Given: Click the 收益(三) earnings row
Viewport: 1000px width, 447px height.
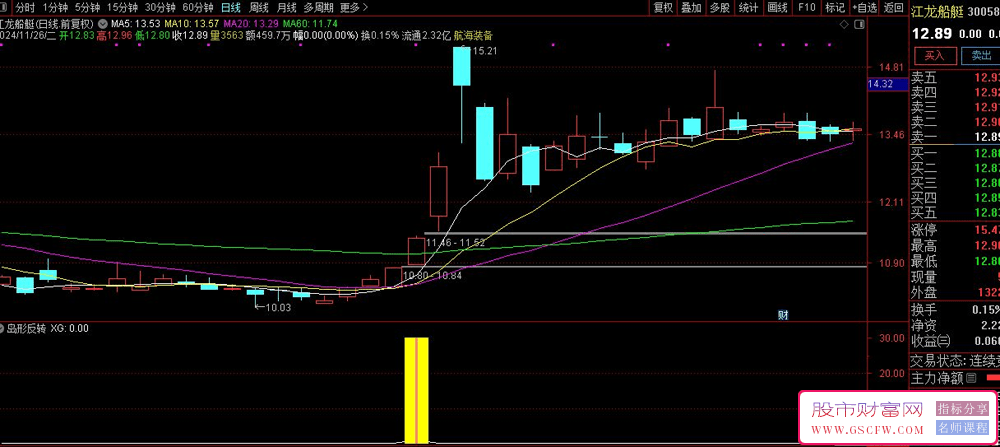Looking at the screenshot, I should [954, 341].
